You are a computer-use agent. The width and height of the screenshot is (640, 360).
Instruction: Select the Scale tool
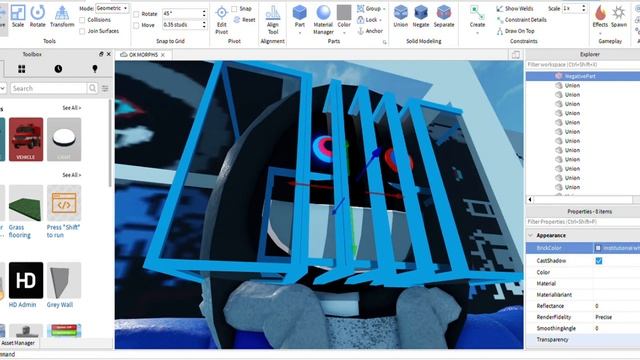pyautogui.click(x=18, y=16)
